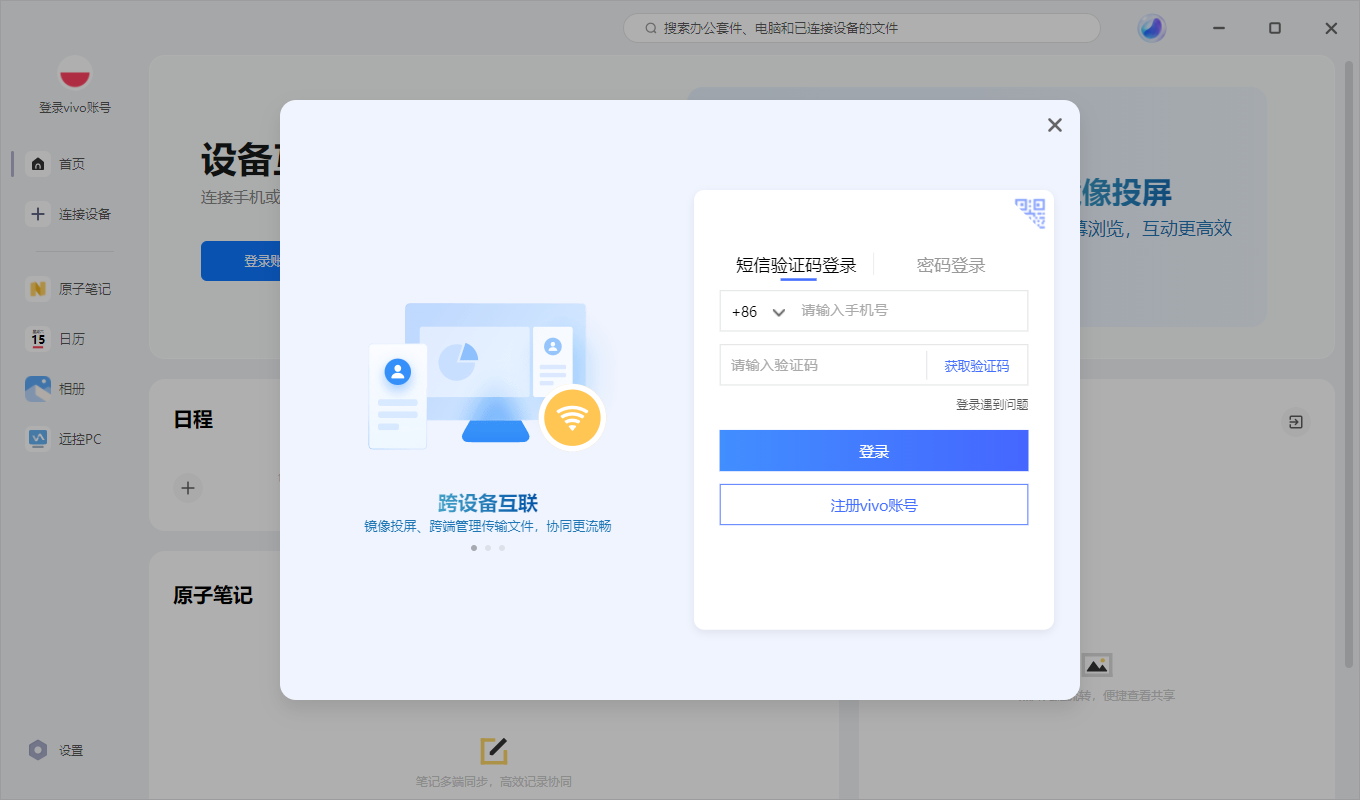Select the third carousel dot indicator

click(x=502, y=548)
